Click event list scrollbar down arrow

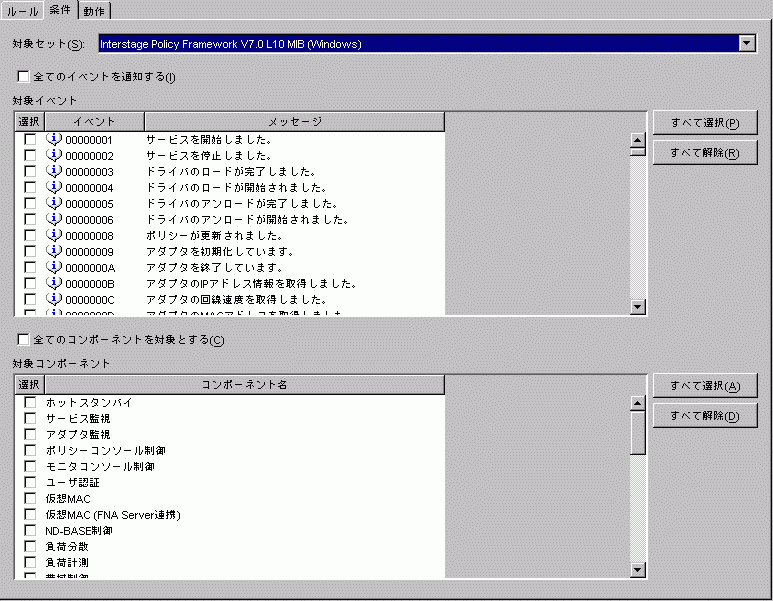click(x=637, y=307)
